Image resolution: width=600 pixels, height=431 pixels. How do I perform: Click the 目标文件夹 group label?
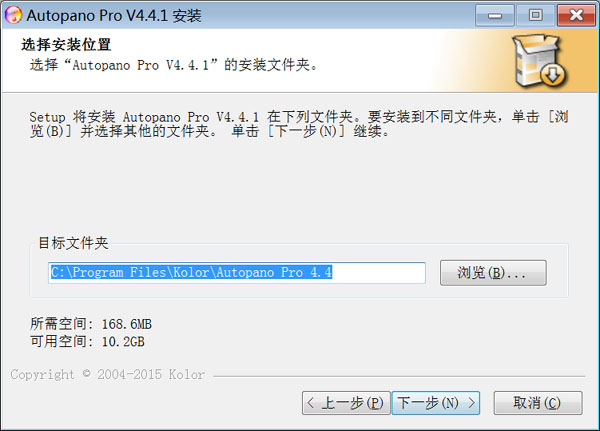click(x=73, y=243)
